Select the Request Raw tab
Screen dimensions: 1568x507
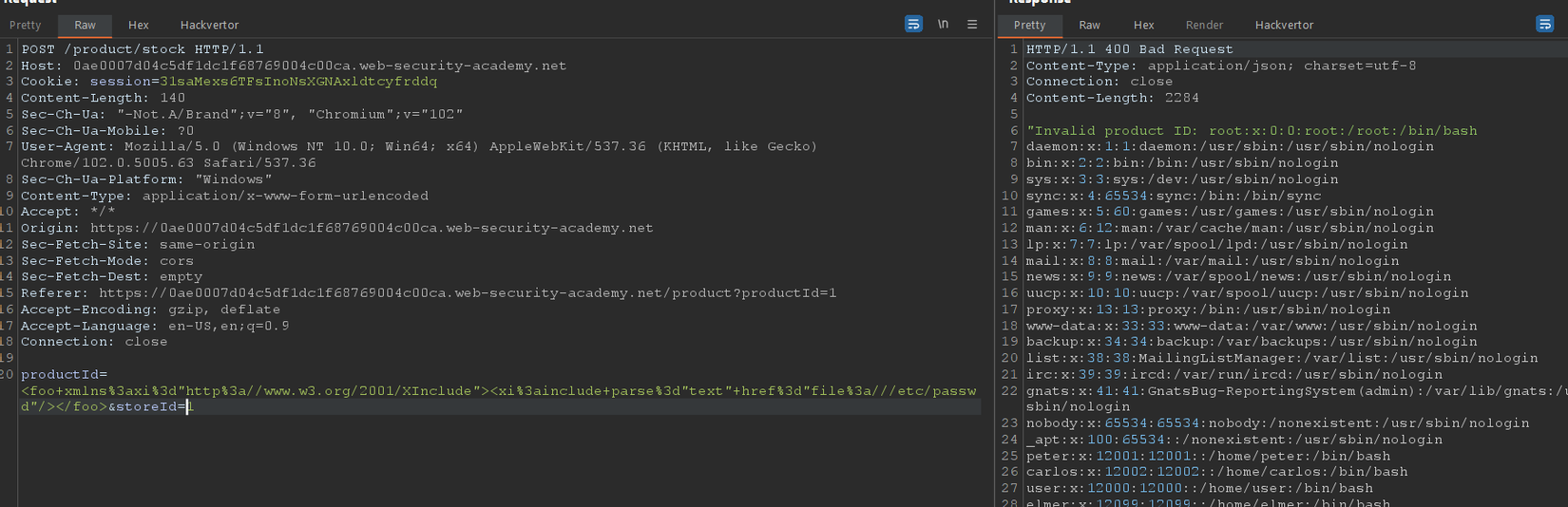(x=86, y=26)
